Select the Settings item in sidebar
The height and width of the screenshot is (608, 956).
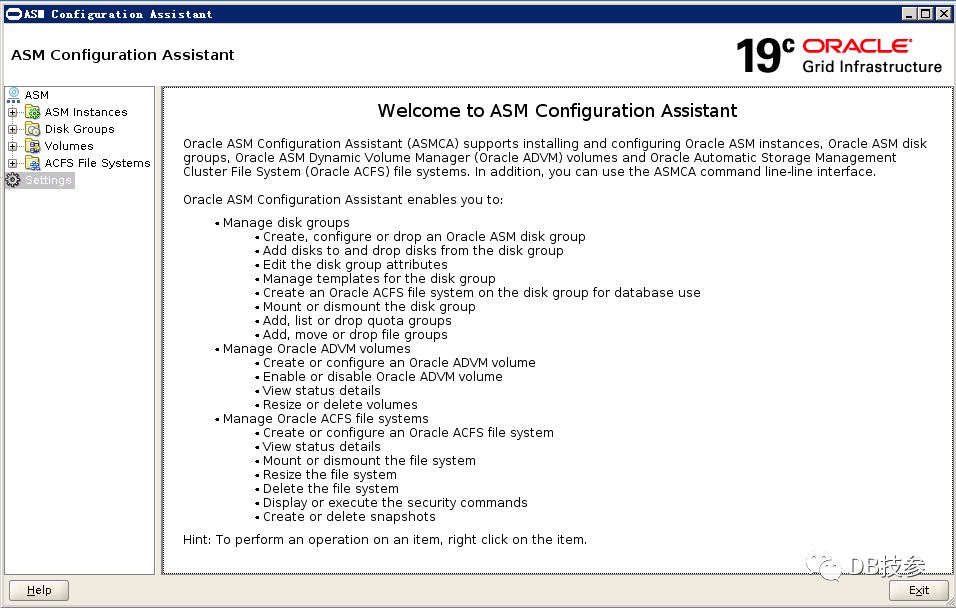[x=48, y=180]
